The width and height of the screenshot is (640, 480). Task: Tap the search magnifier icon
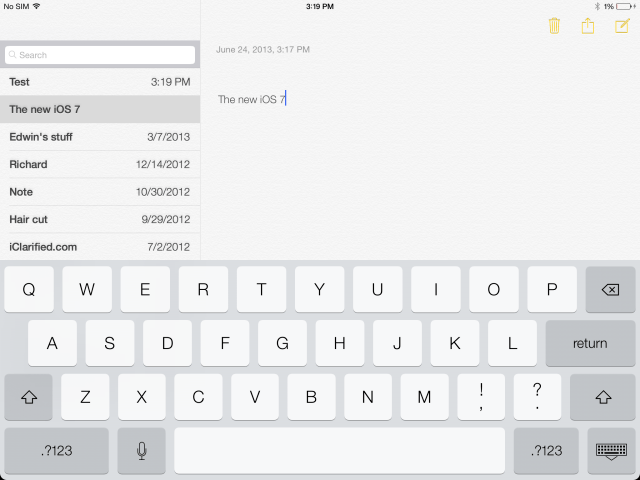(13, 55)
